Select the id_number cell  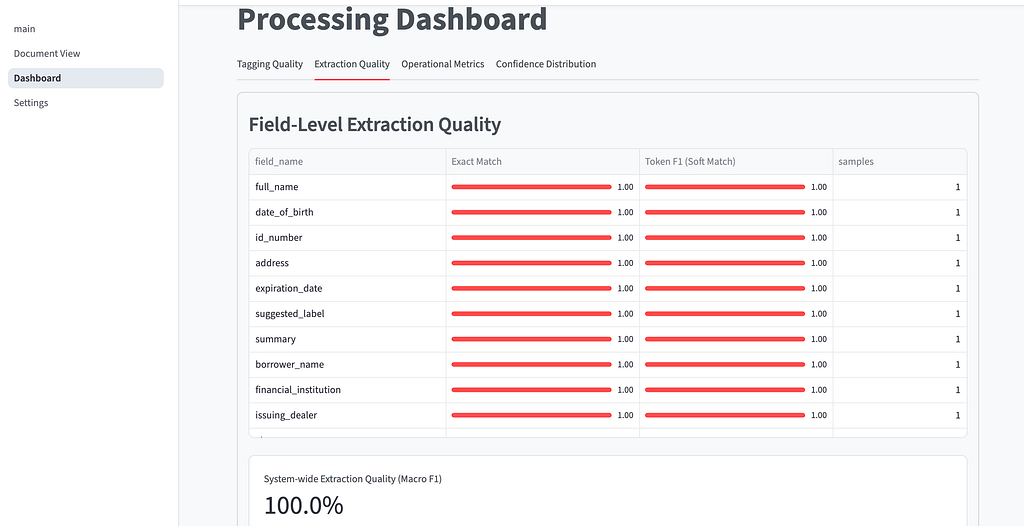pyautogui.click(x=347, y=238)
